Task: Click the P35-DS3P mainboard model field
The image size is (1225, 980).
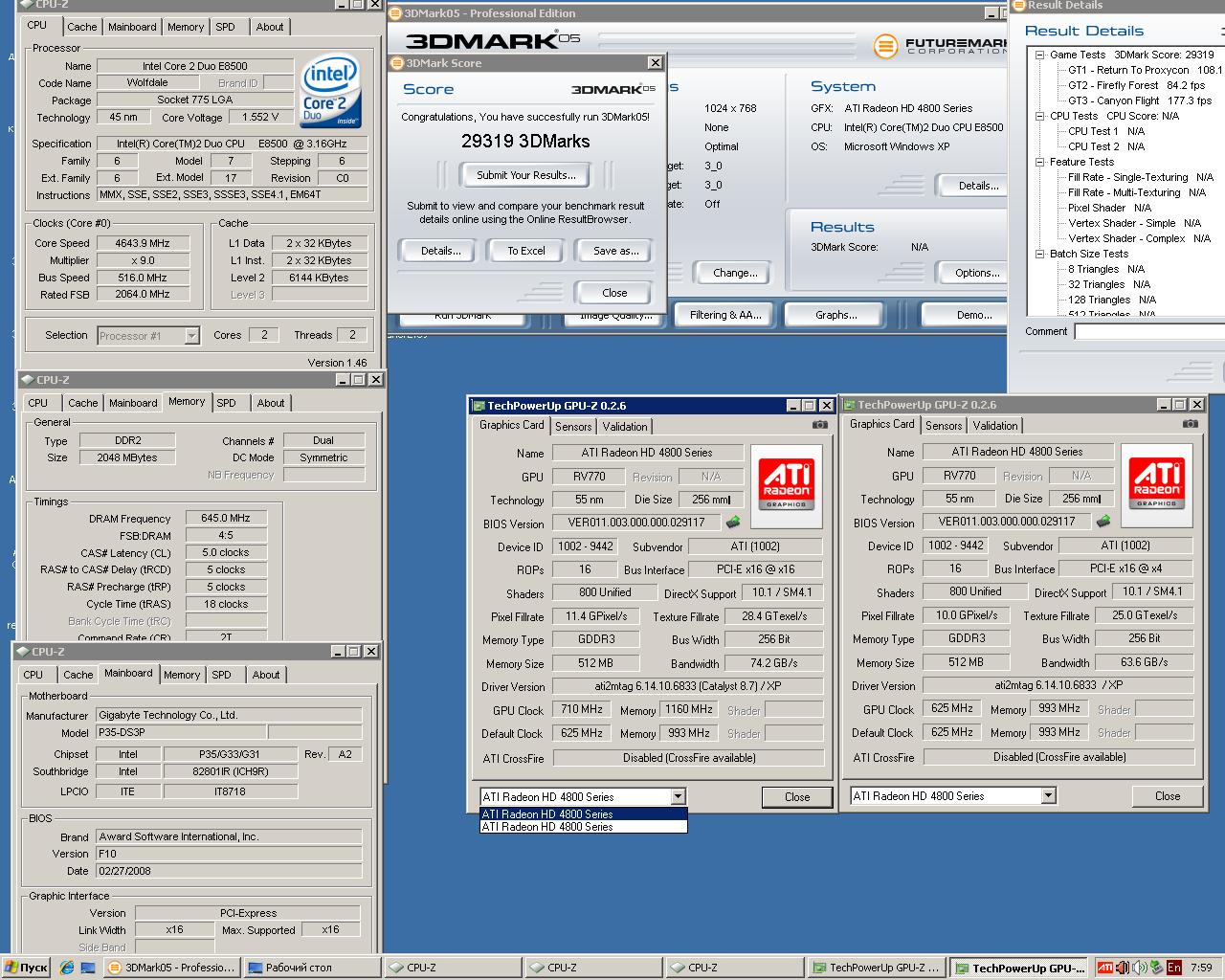Action: (x=182, y=733)
